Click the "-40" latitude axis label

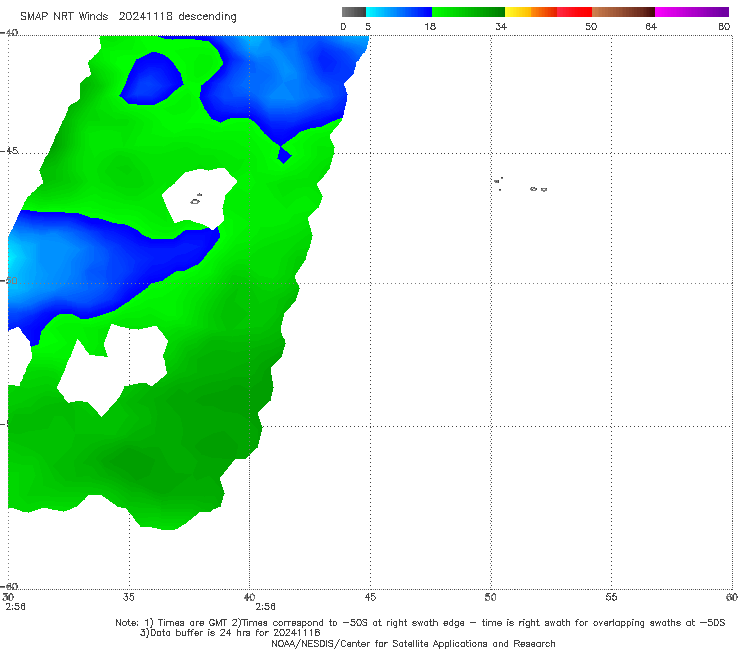[9, 33]
